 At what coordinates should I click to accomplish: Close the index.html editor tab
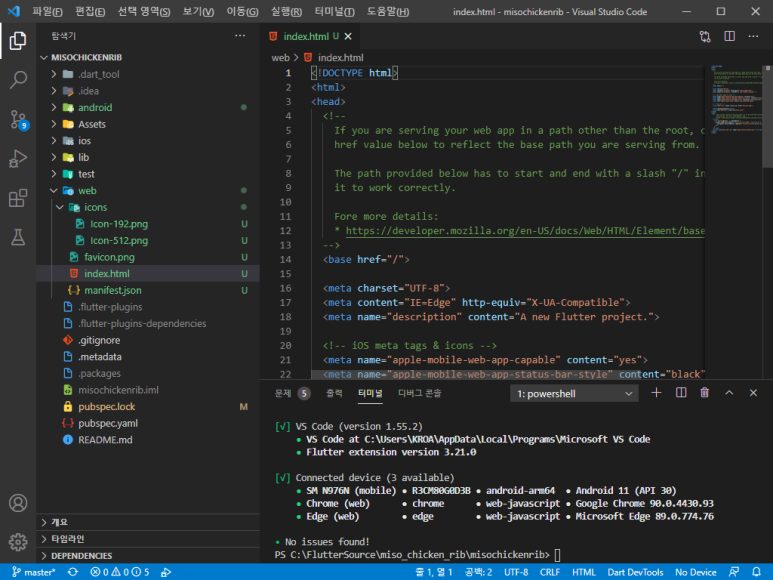[348, 36]
